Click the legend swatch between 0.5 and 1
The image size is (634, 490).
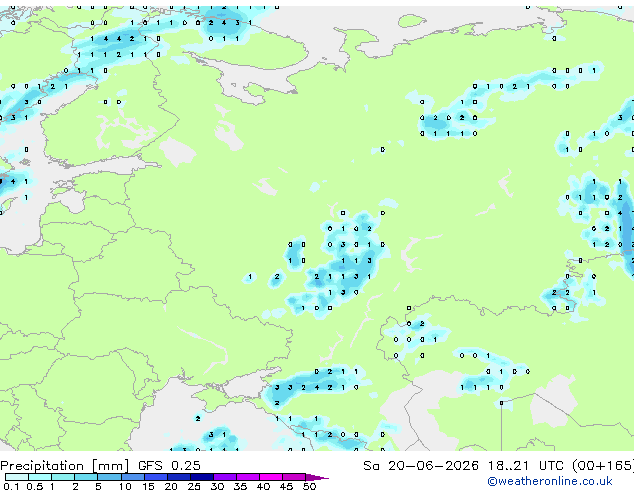40,477
